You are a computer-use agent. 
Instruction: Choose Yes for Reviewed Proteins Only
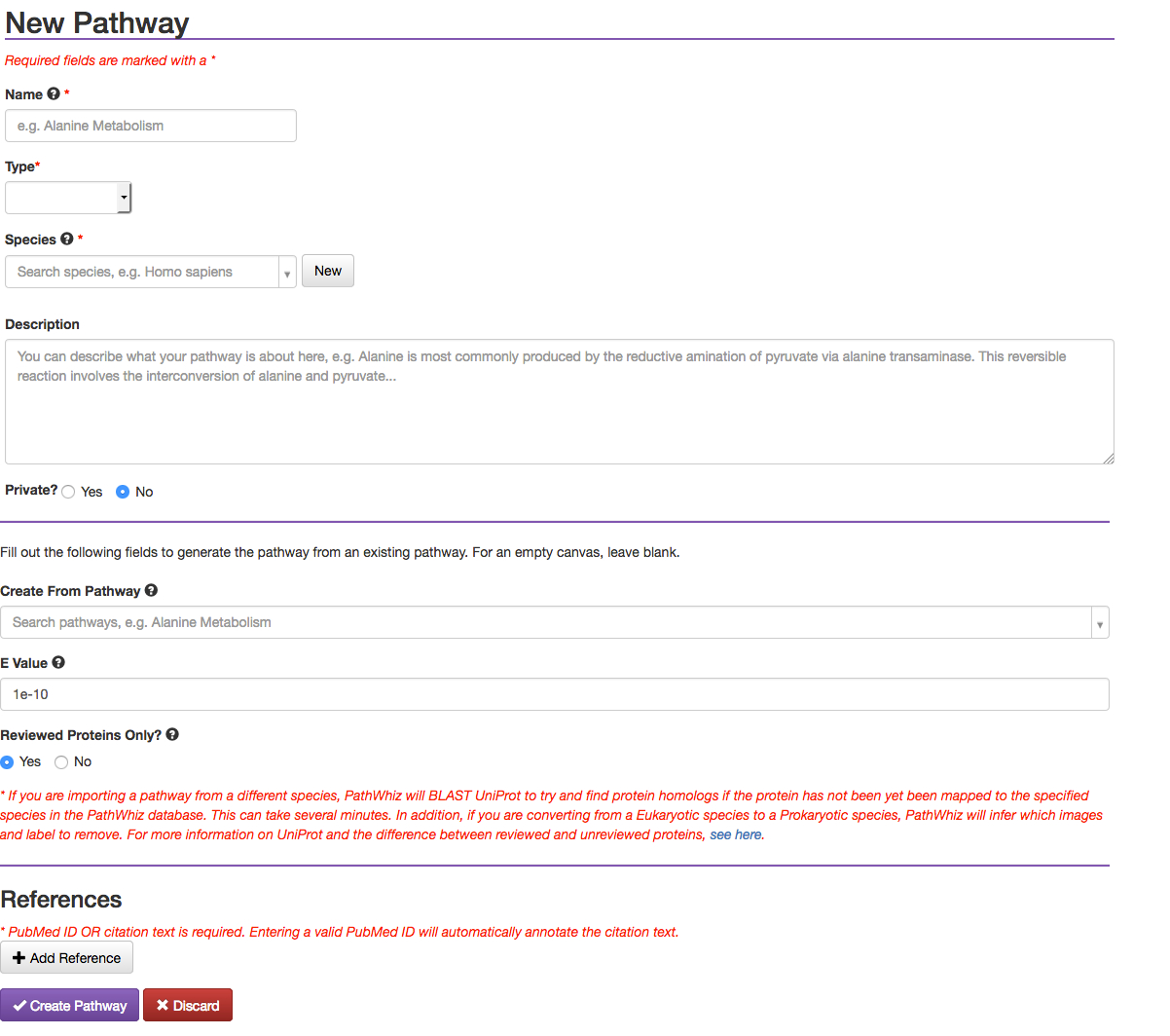[x=7, y=762]
